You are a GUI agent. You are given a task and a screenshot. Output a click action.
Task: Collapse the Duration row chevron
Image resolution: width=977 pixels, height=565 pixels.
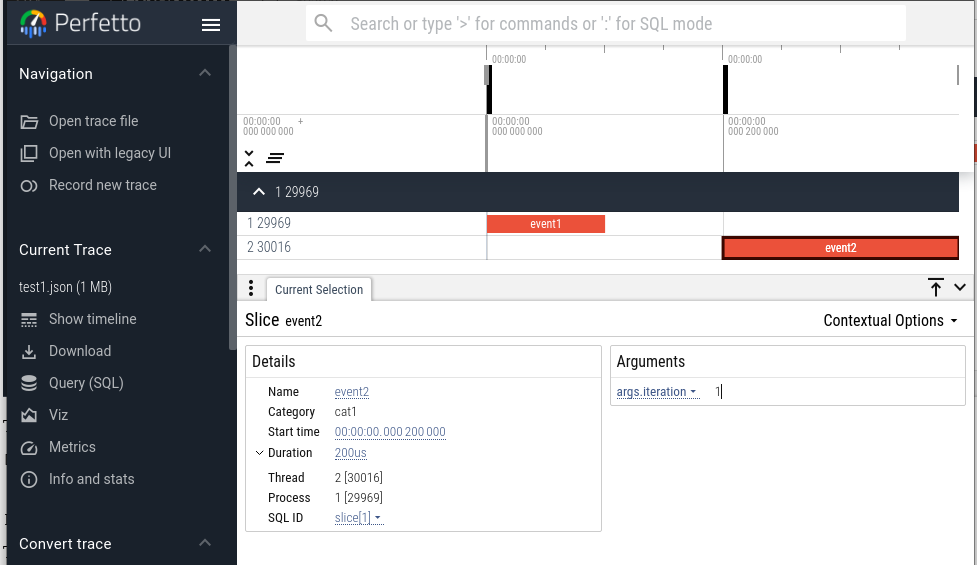[259, 453]
